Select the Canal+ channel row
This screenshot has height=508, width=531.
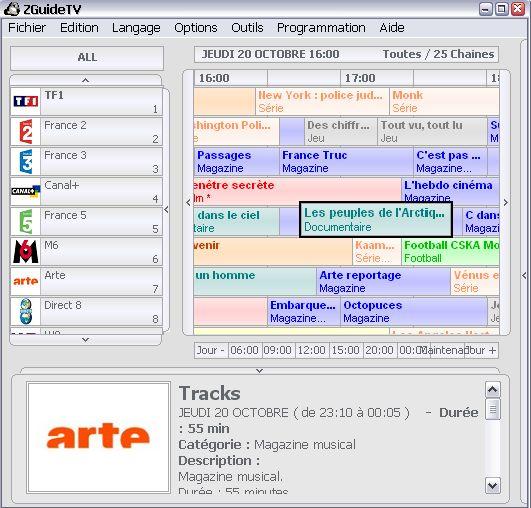coord(87,191)
